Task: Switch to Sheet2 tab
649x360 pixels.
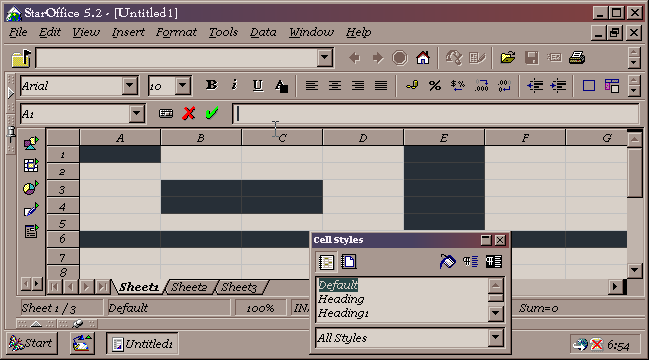Action: [x=189, y=287]
